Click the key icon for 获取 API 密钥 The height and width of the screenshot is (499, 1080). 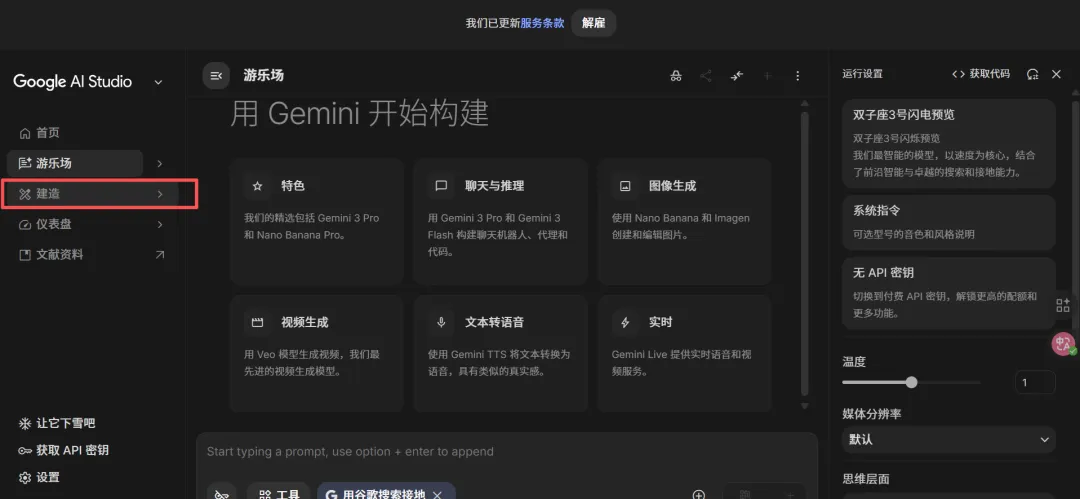(25, 450)
